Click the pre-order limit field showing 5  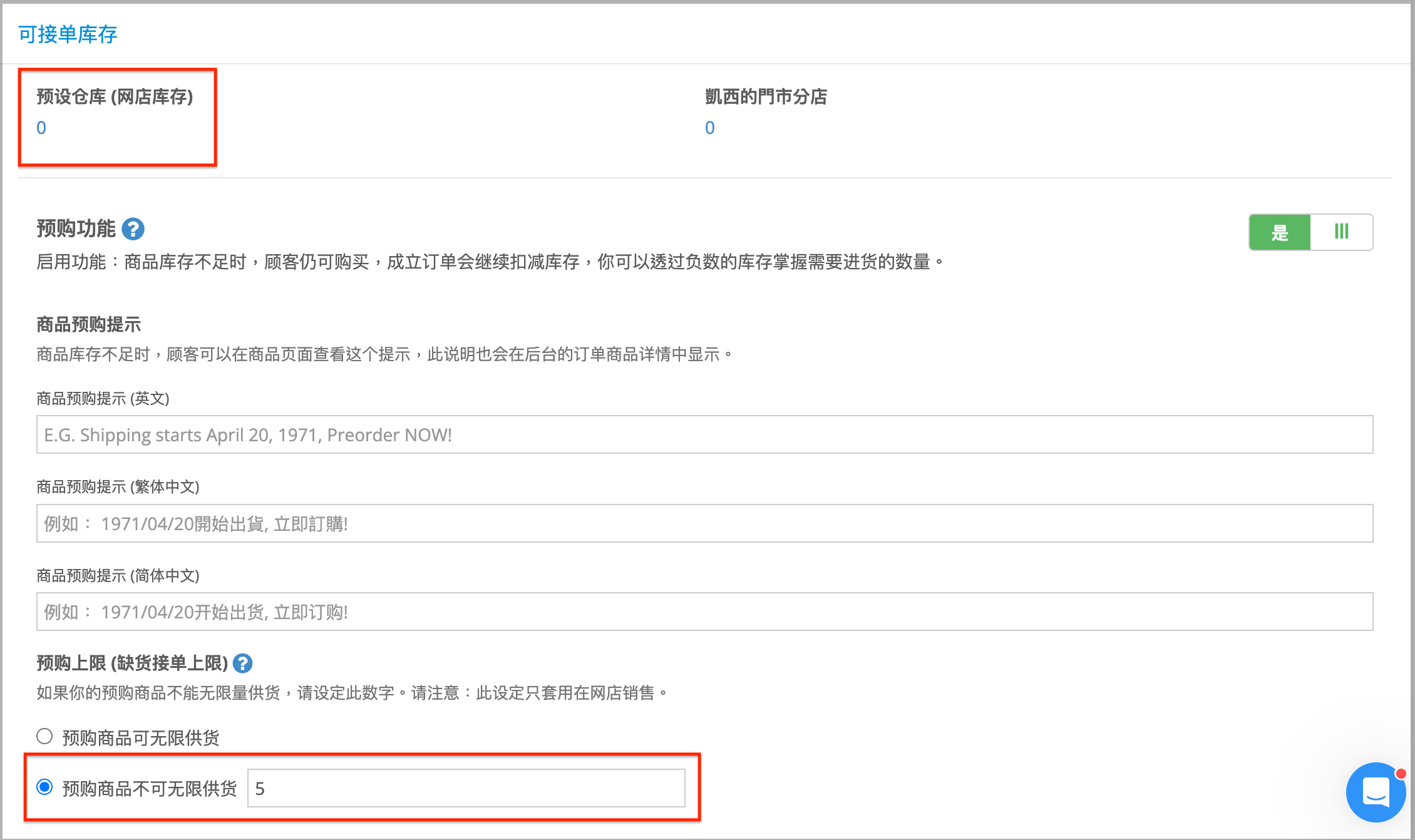click(x=466, y=788)
